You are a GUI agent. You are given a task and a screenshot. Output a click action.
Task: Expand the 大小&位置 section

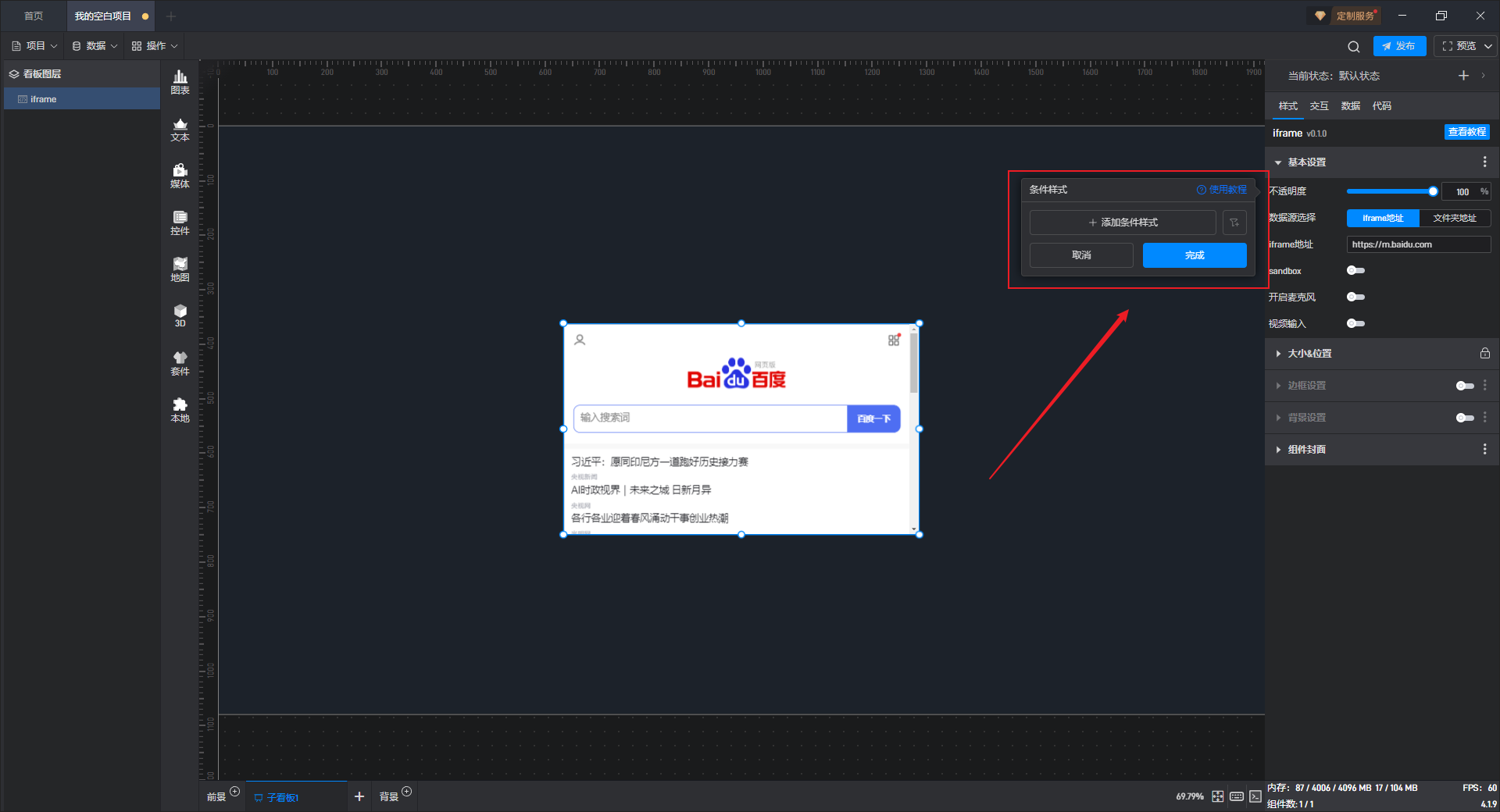1278,354
